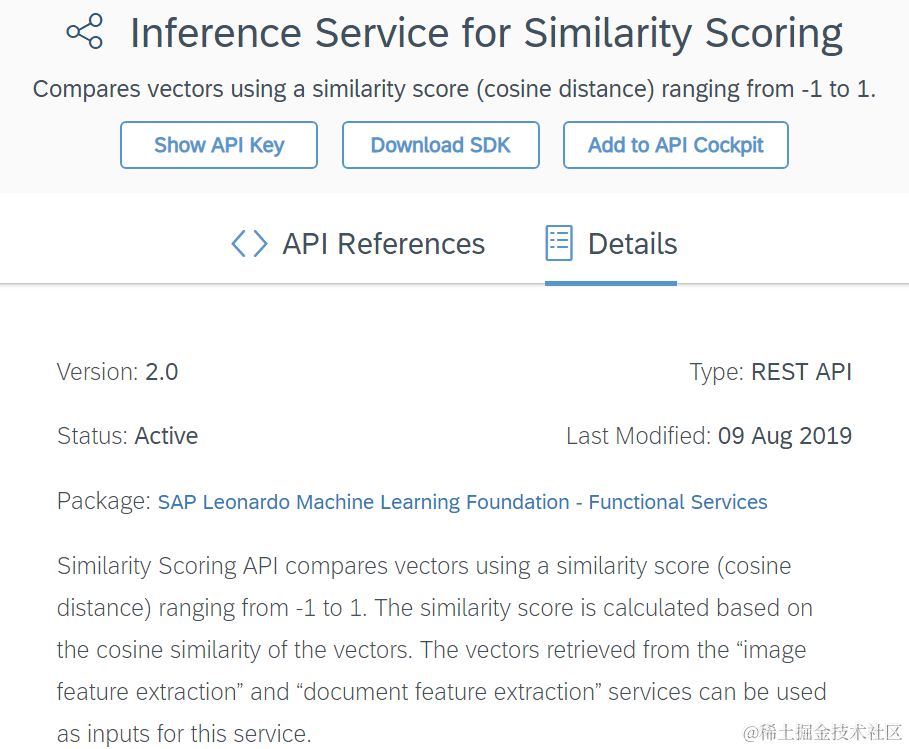Click the share icon beside the title

pyautogui.click(x=85, y=31)
